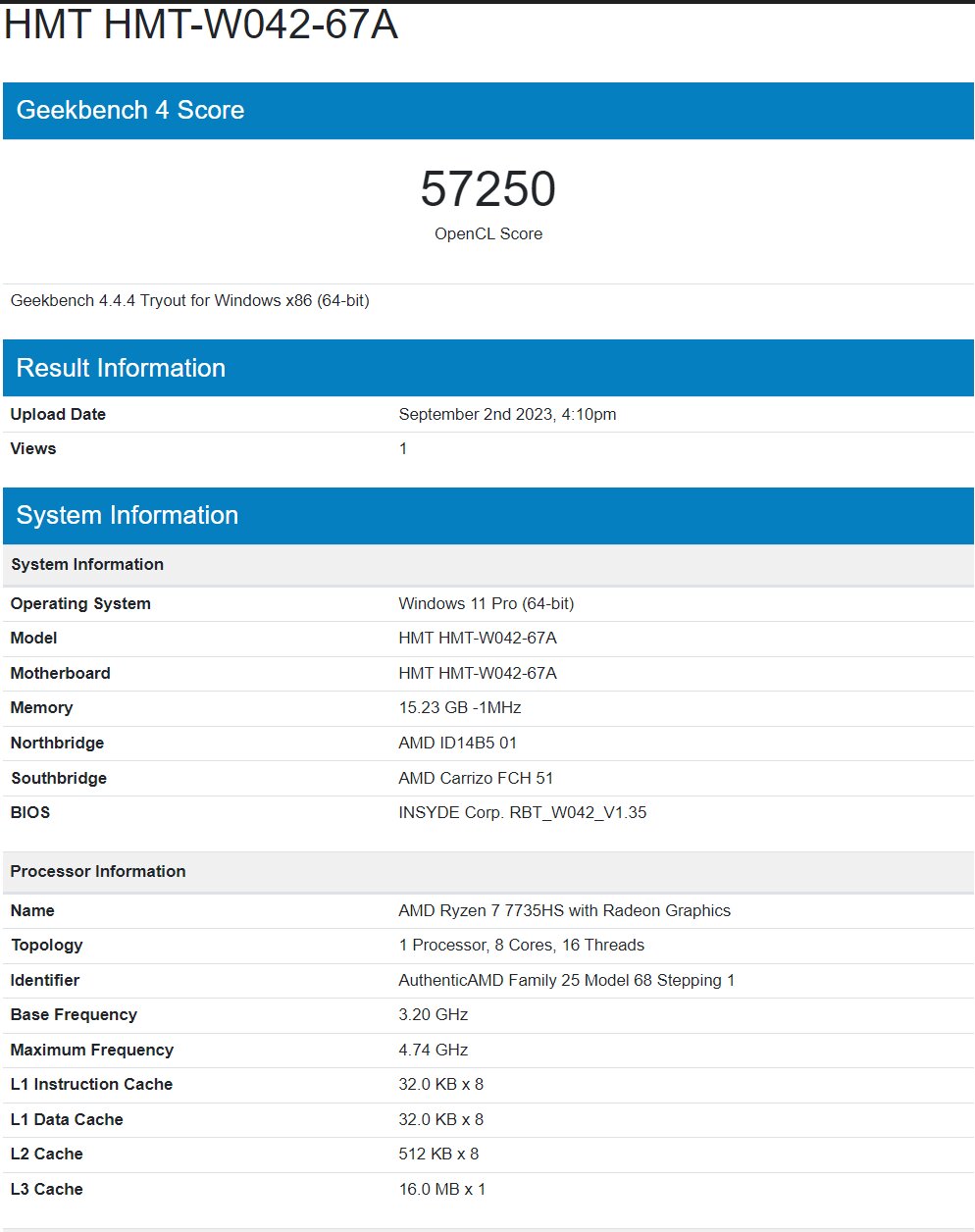This screenshot has height=1232, width=975.
Task: Click the 57250 OpenCL score value
Action: 488,188
